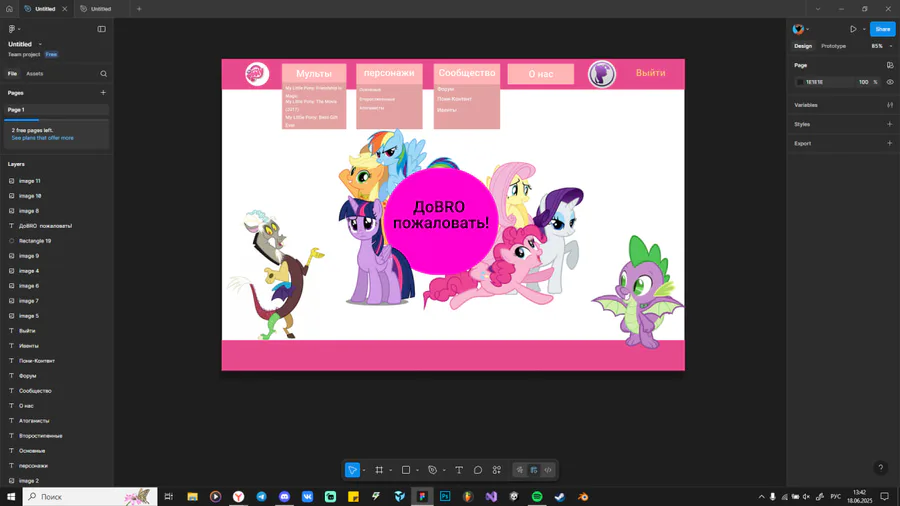Switch to Dev Mode in the toolbar toggle
The image size is (900, 506).
(548, 470)
